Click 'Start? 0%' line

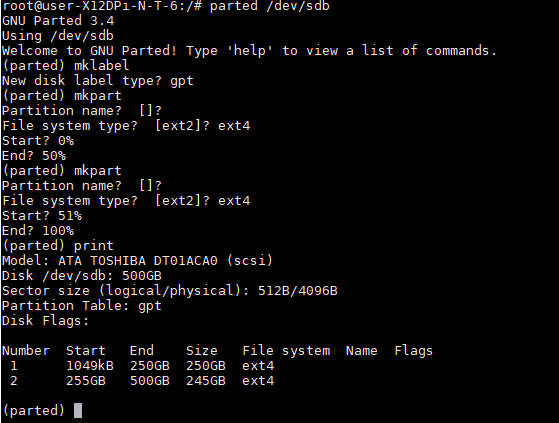point(38,140)
